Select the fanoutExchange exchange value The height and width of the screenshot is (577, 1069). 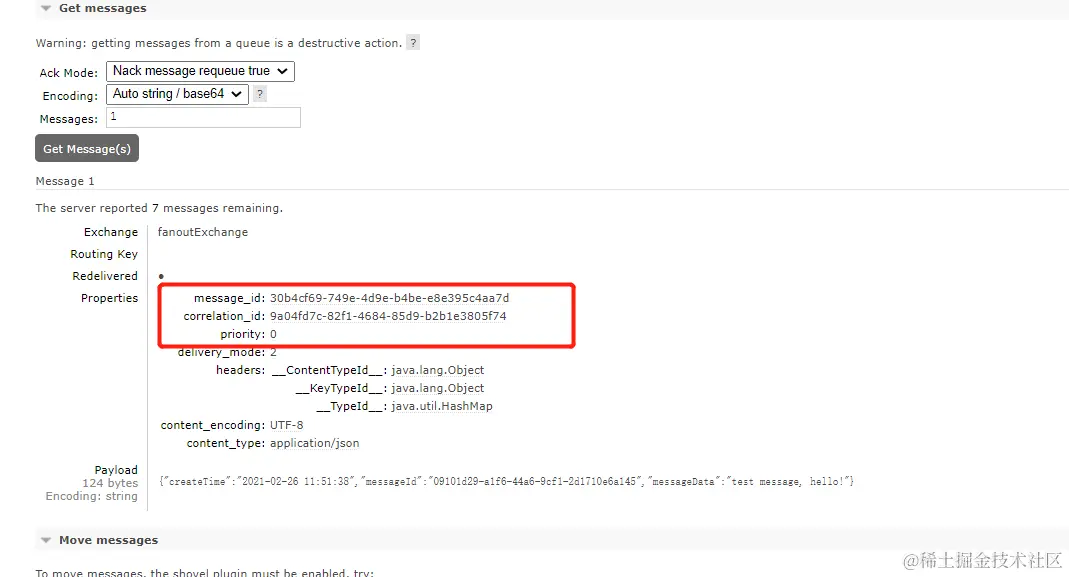point(202,232)
